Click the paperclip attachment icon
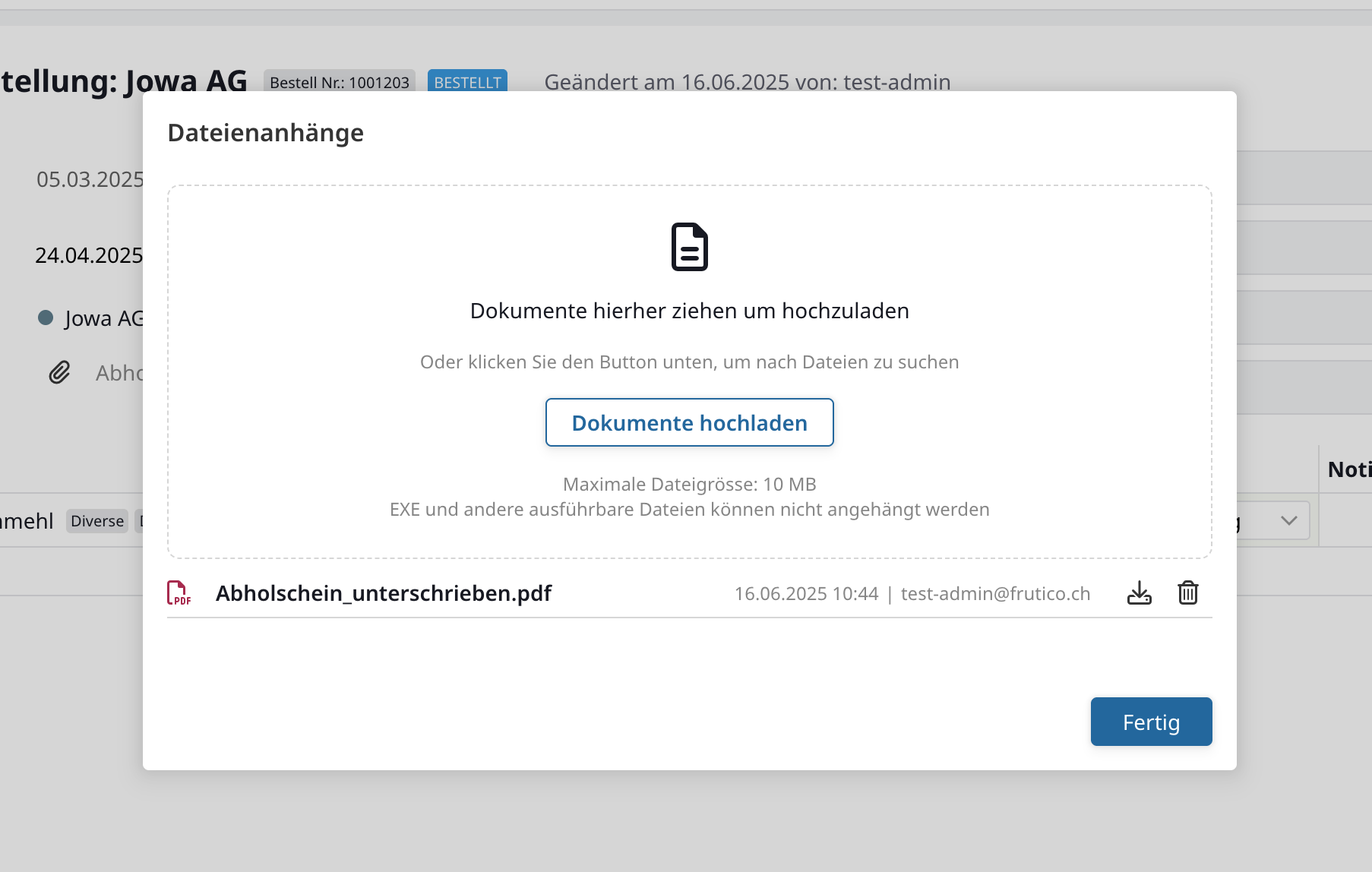This screenshot has height=872, width=1372. point(59,372)
